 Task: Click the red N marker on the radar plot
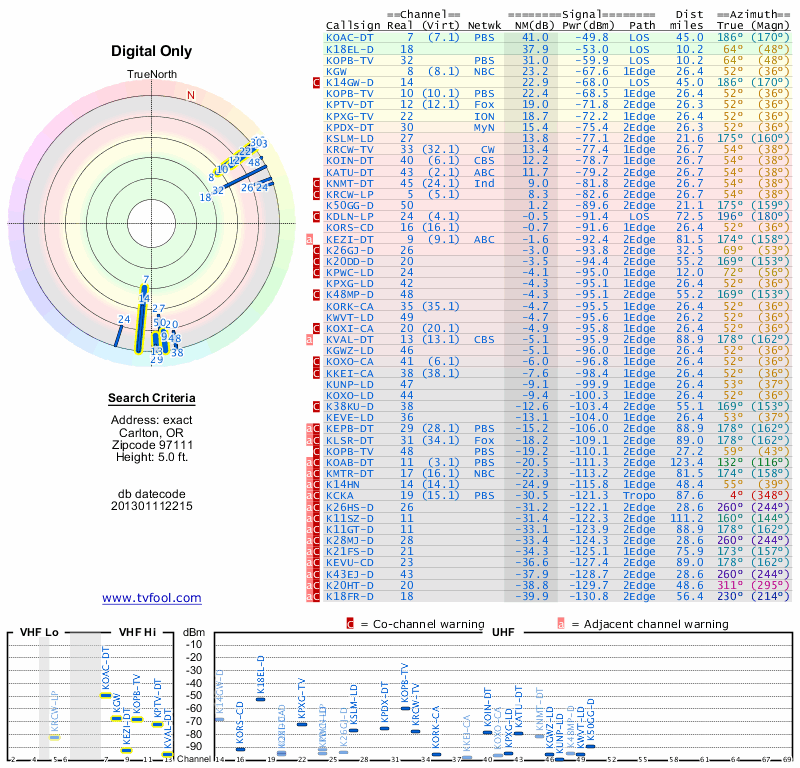pyautogui.click(x=191, y=95)
